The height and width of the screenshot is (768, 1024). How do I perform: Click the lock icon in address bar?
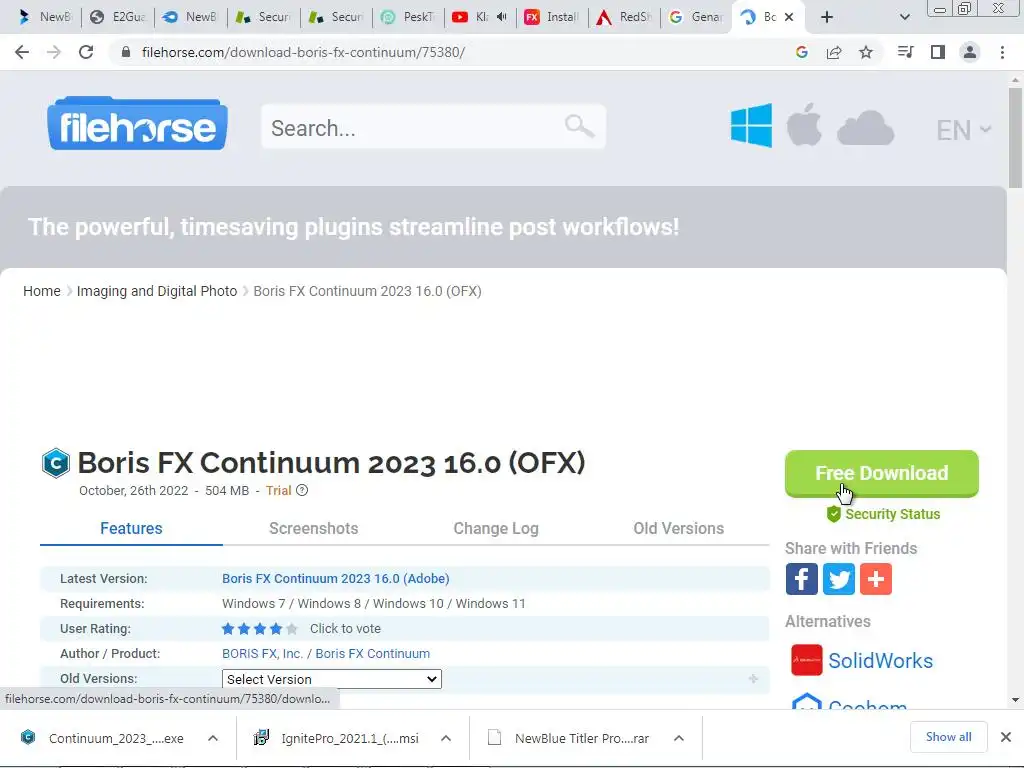[125, 52]
